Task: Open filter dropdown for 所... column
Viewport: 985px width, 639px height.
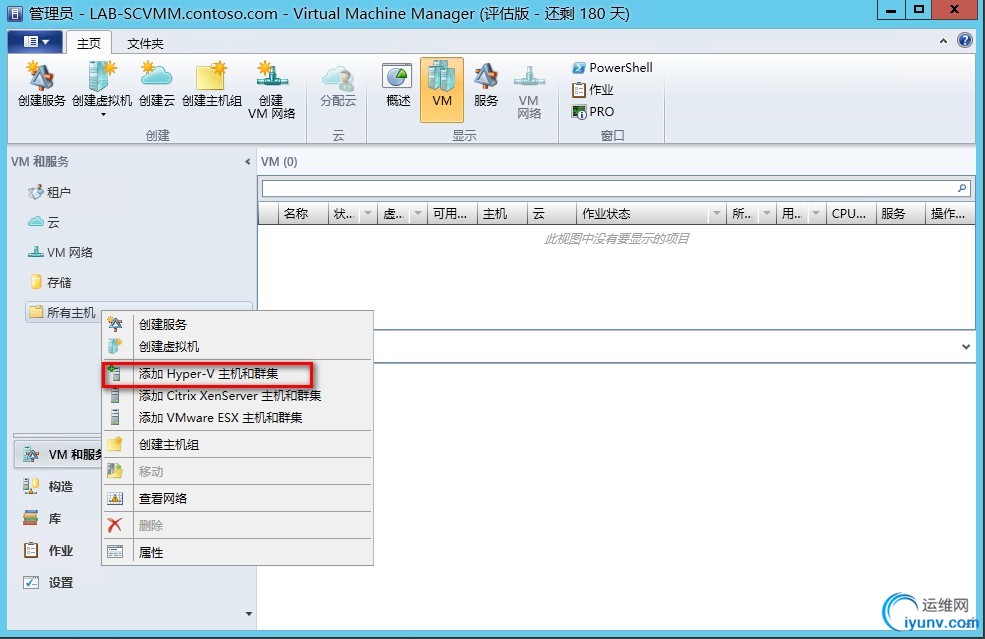Action: (767, 214)
